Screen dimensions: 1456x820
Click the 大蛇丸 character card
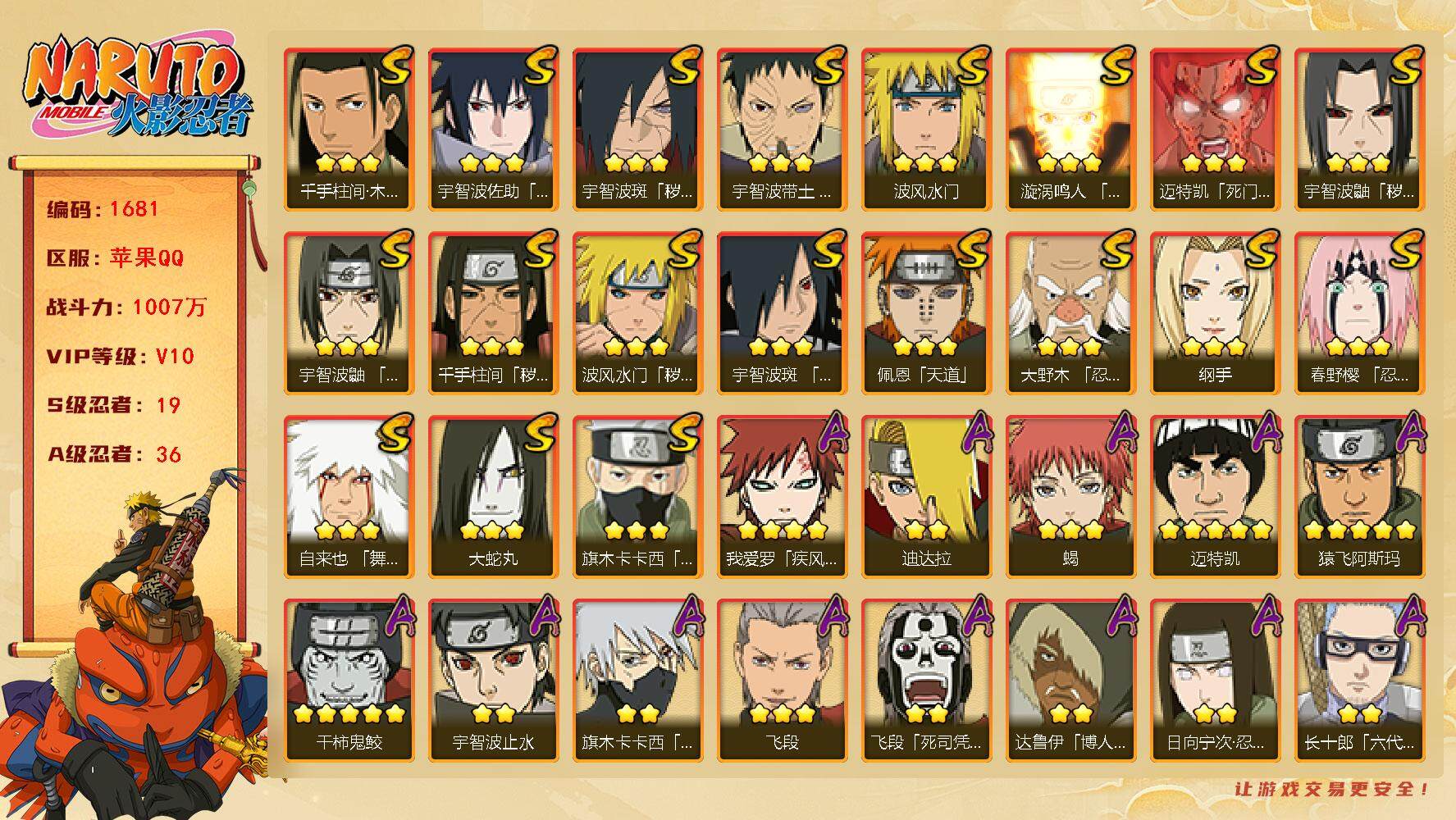pyautogui.click(x=493, y=496)
